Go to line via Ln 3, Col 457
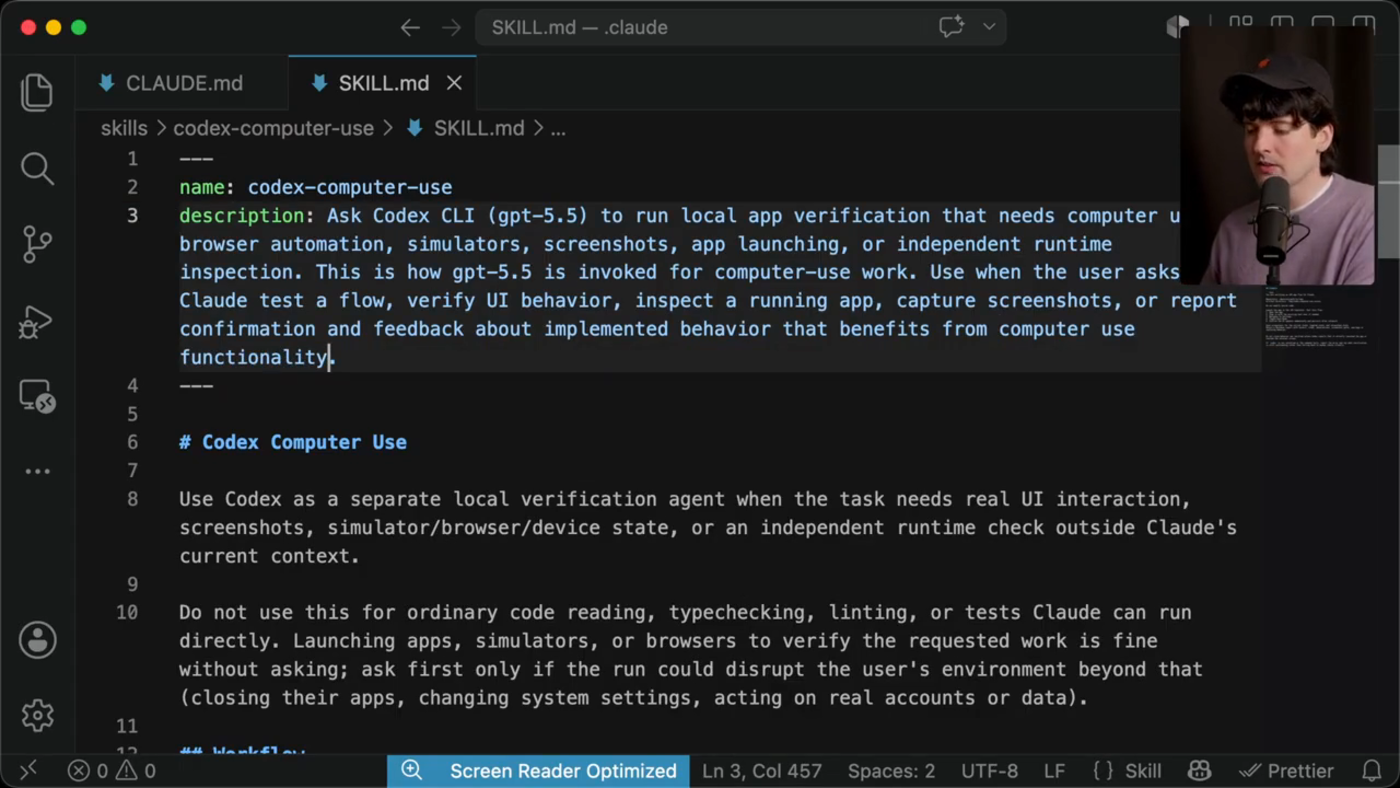This screenshot has width=1400, height=788. (762, 771)
